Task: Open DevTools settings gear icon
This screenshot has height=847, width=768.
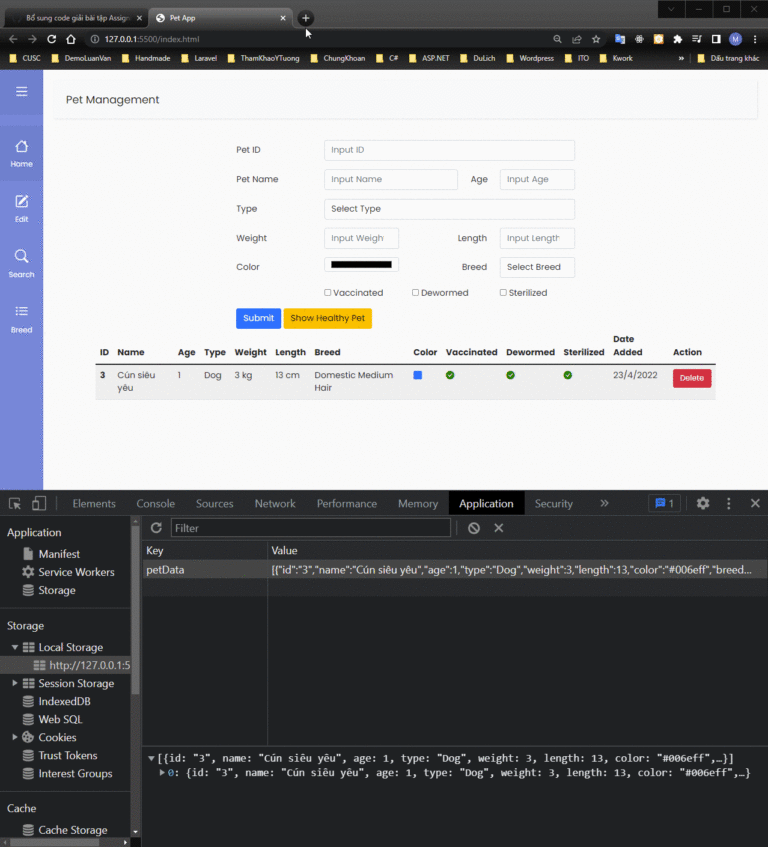Action: click(x=703, y=503)
